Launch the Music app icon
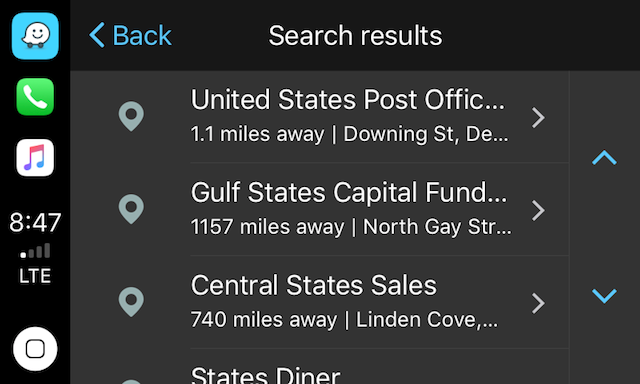 click(35, 158)
